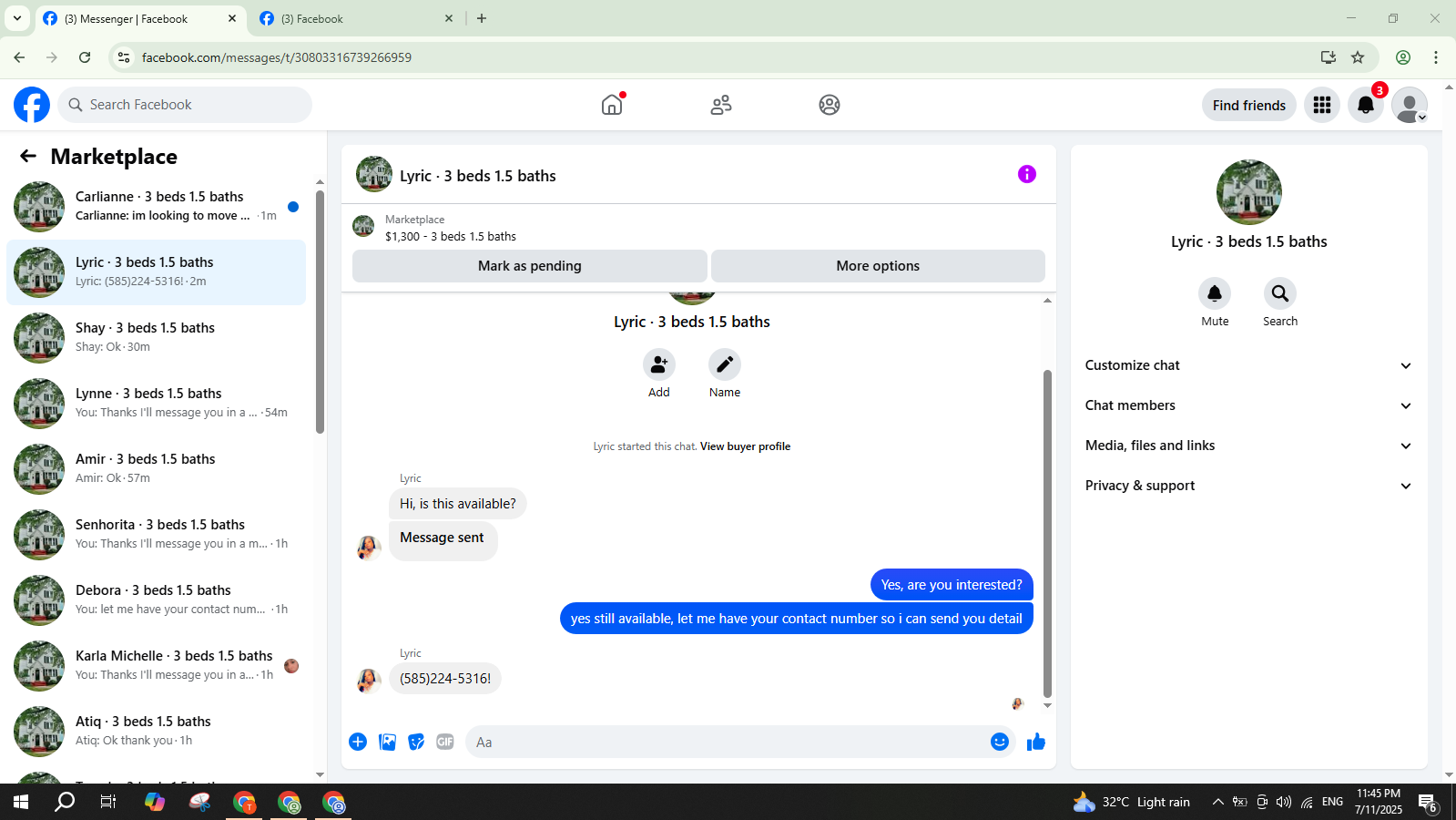
Task: Attach a photo file icon
Action: (387, 742)
